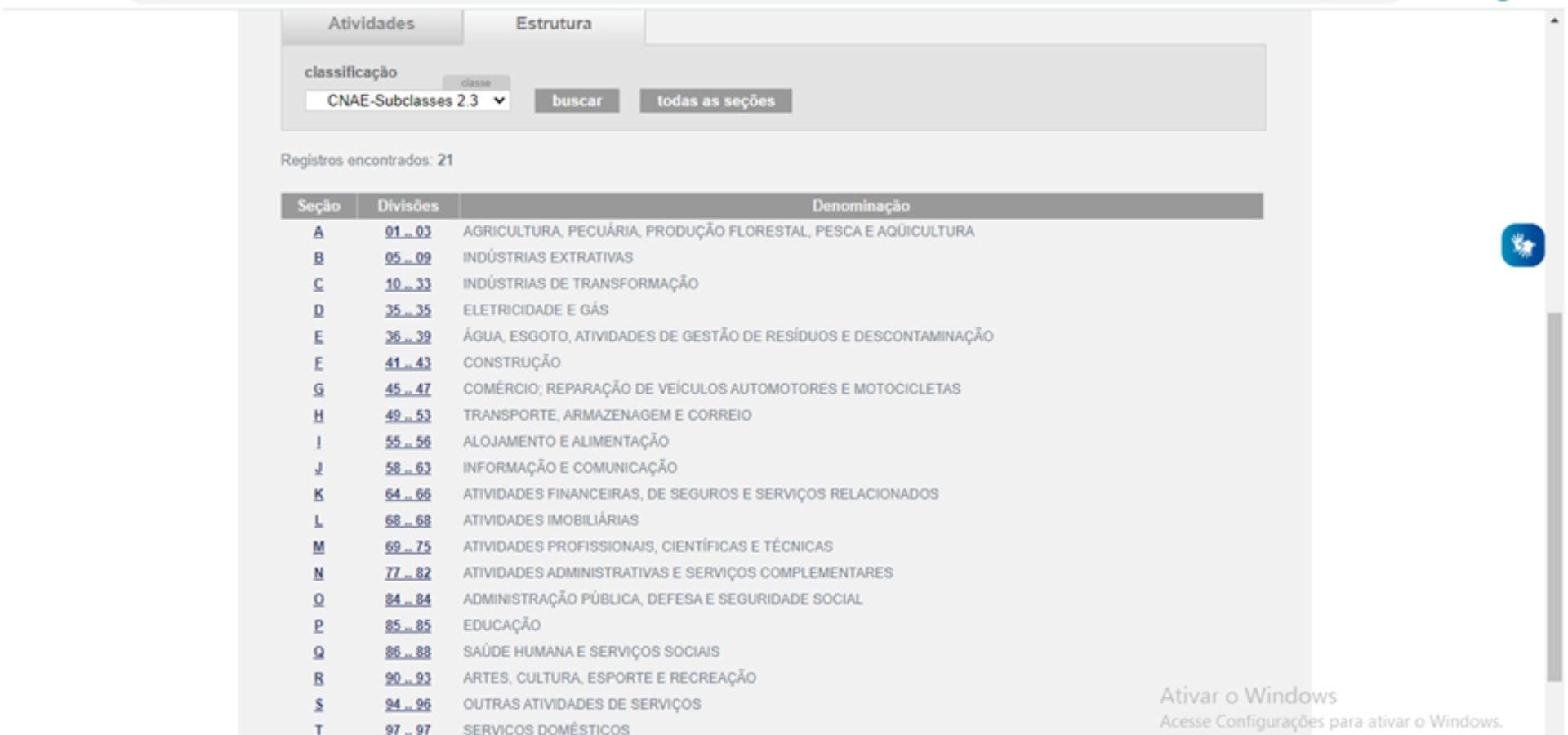Screen dimensions: 1568x735
Task: Open divisions 05 .. 09 link
Action: point(408,258)
